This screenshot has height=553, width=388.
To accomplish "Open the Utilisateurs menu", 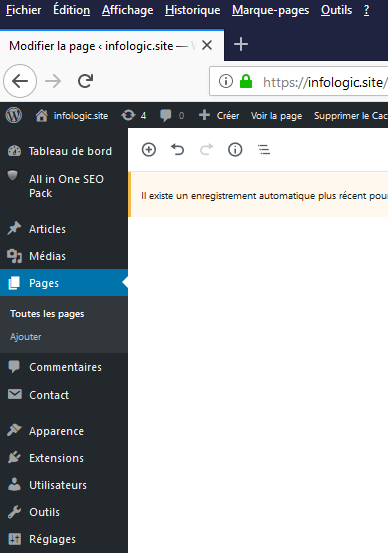I will tap(64, 485).
